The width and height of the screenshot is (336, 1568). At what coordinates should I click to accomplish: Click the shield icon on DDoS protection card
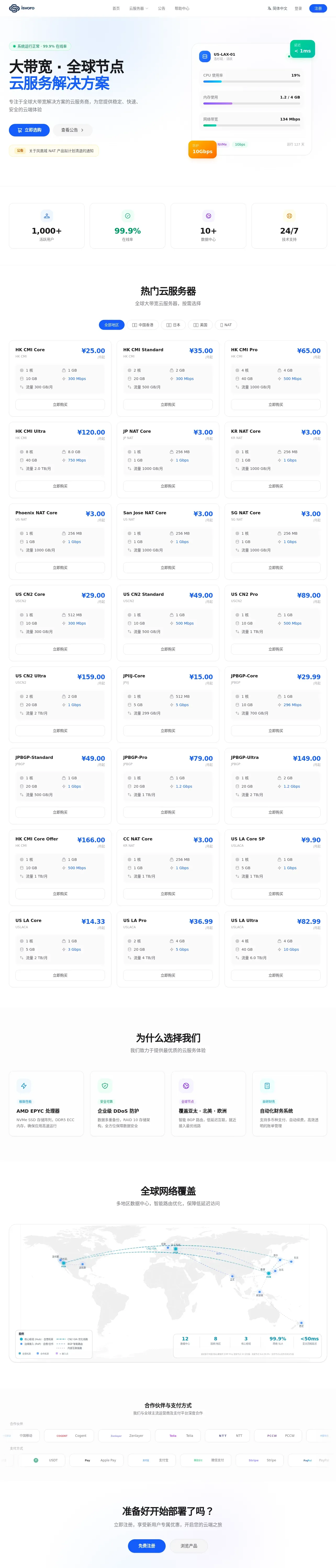pyautogui.click(x=105, y=1085)
